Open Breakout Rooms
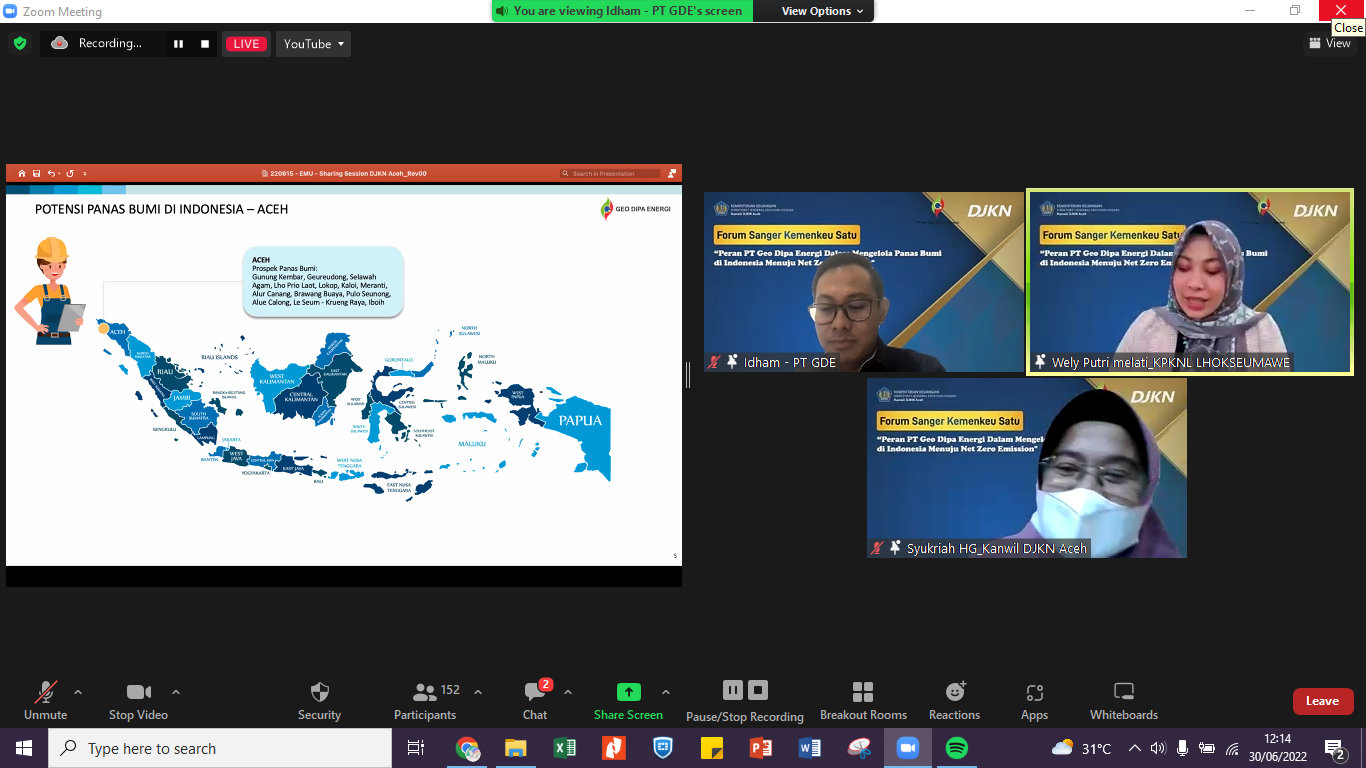The image size is (1366, 768). pyautogui.click(x=863, y=701)
